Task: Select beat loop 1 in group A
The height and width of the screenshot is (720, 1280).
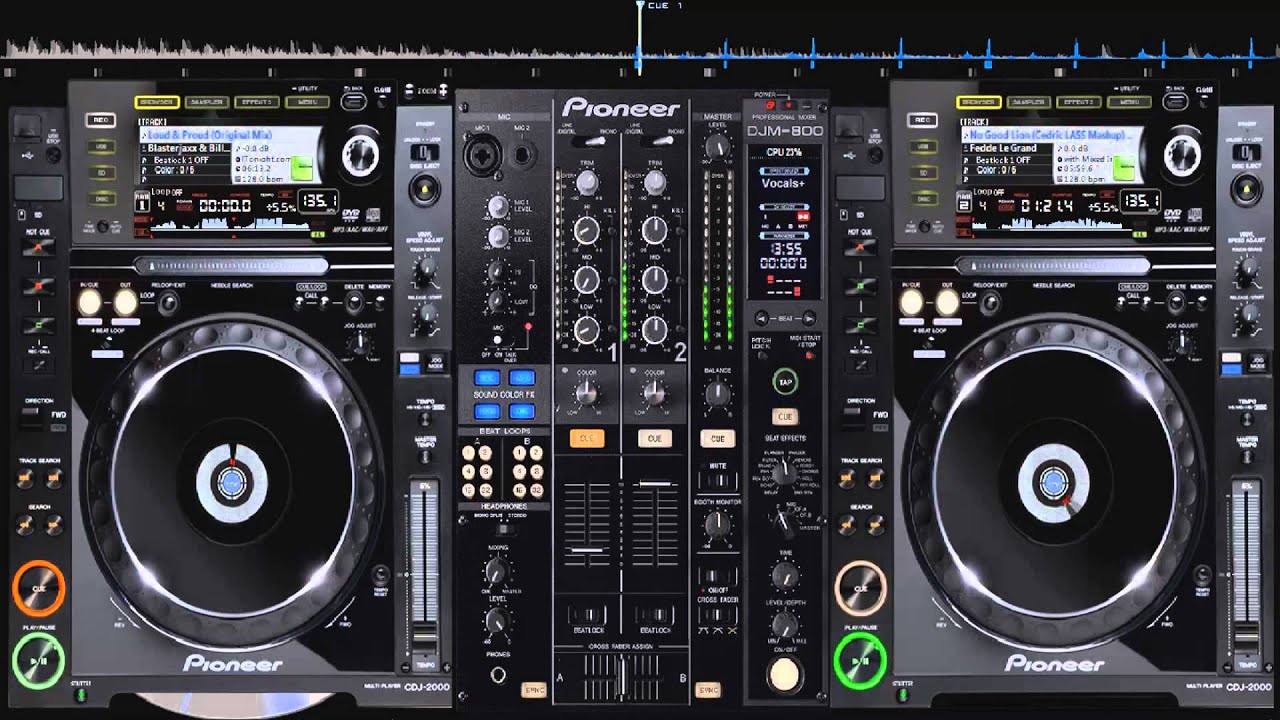Action: [x=469, y=453]
